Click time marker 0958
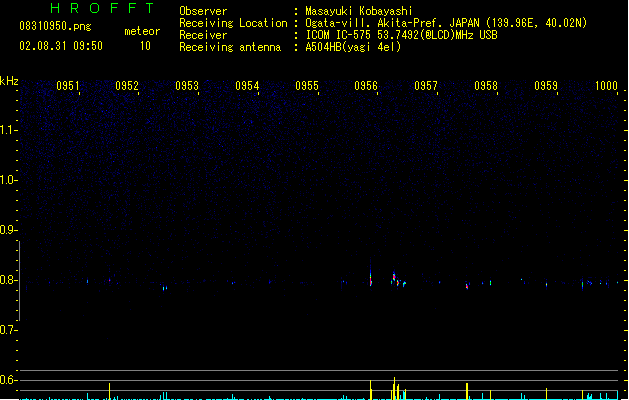Image resolution: width=629 pixels, height=400 pixels. point(486,86)
